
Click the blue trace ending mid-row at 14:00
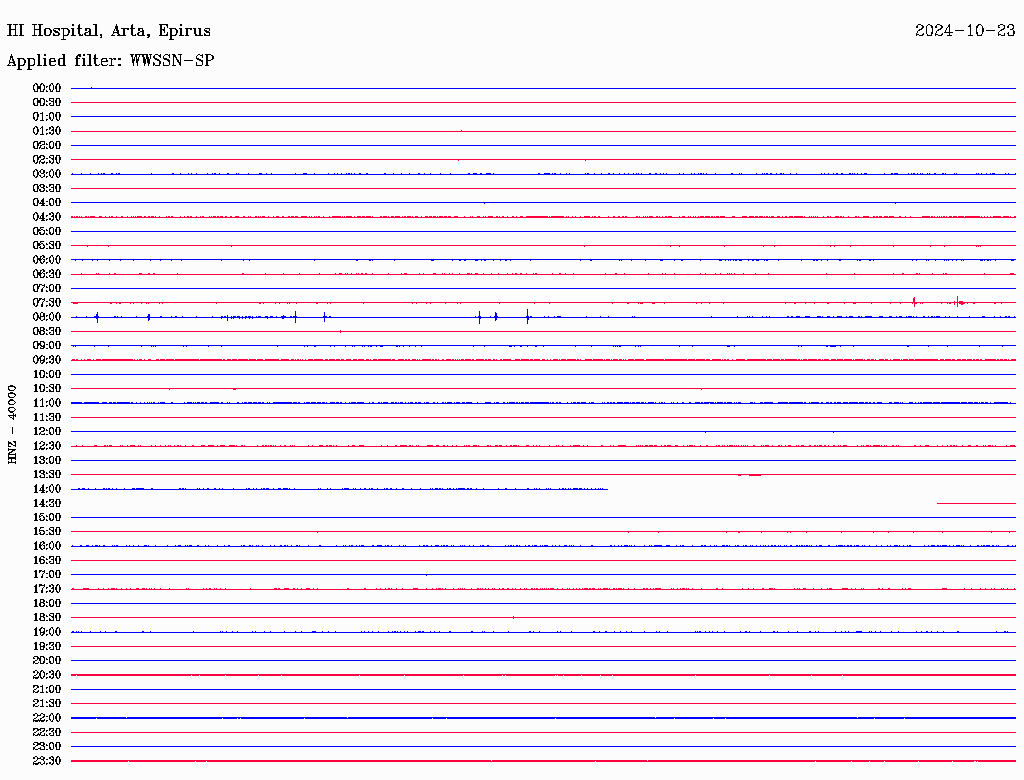coord(340,489)
